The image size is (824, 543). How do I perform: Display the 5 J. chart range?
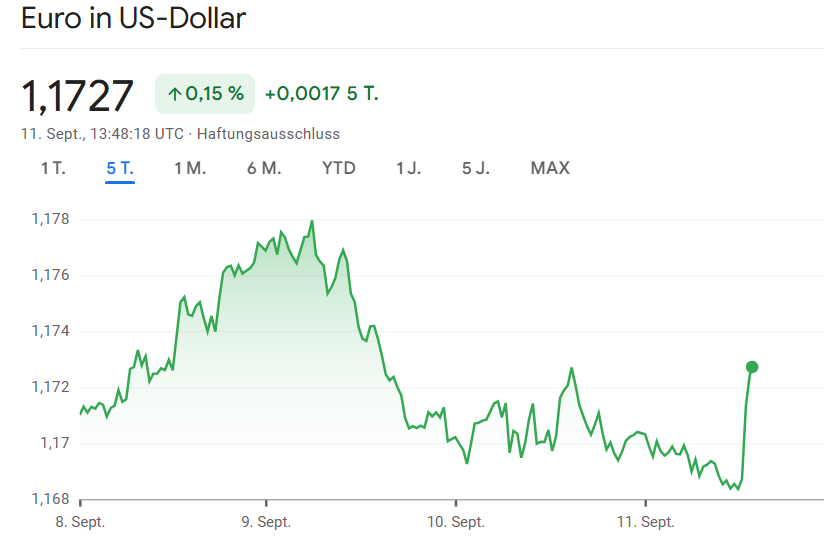tap(476, 168)
